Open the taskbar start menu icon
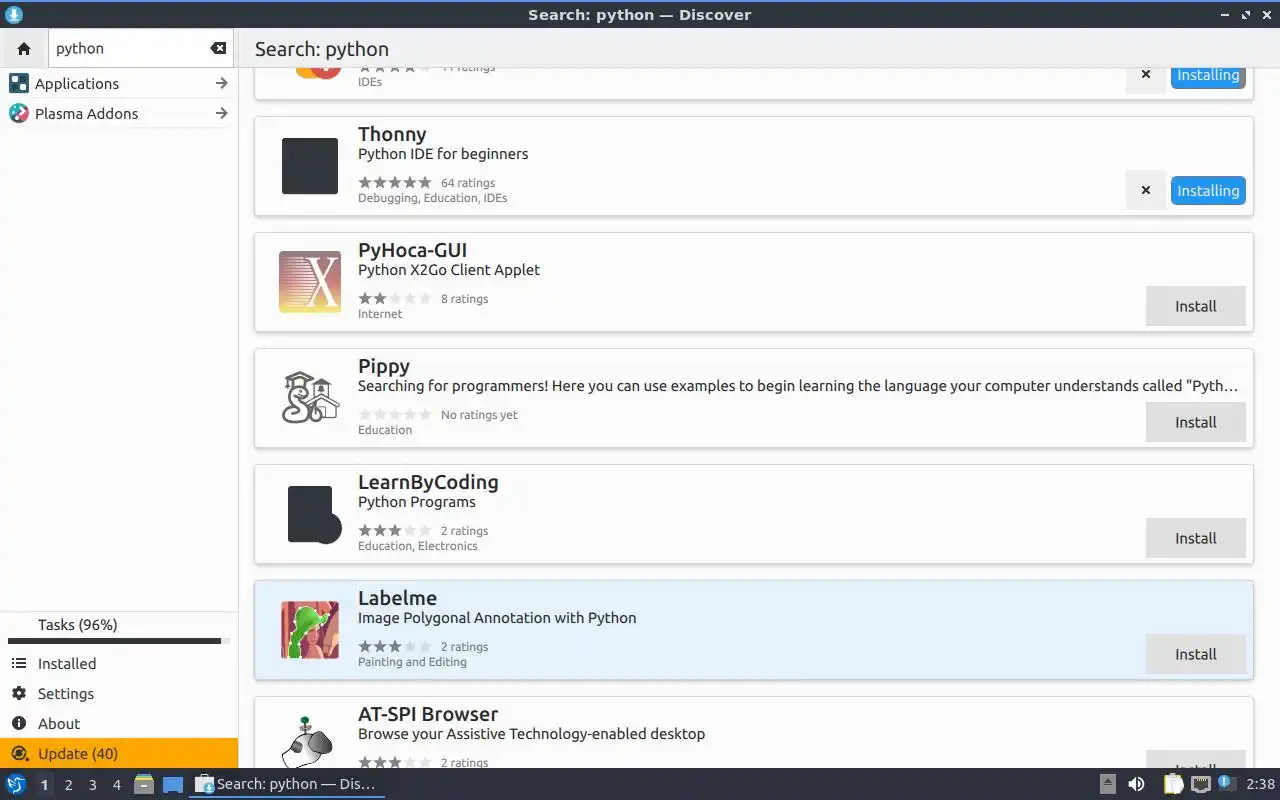This screenshot has width=1280, height=800. tap(16, 784)
